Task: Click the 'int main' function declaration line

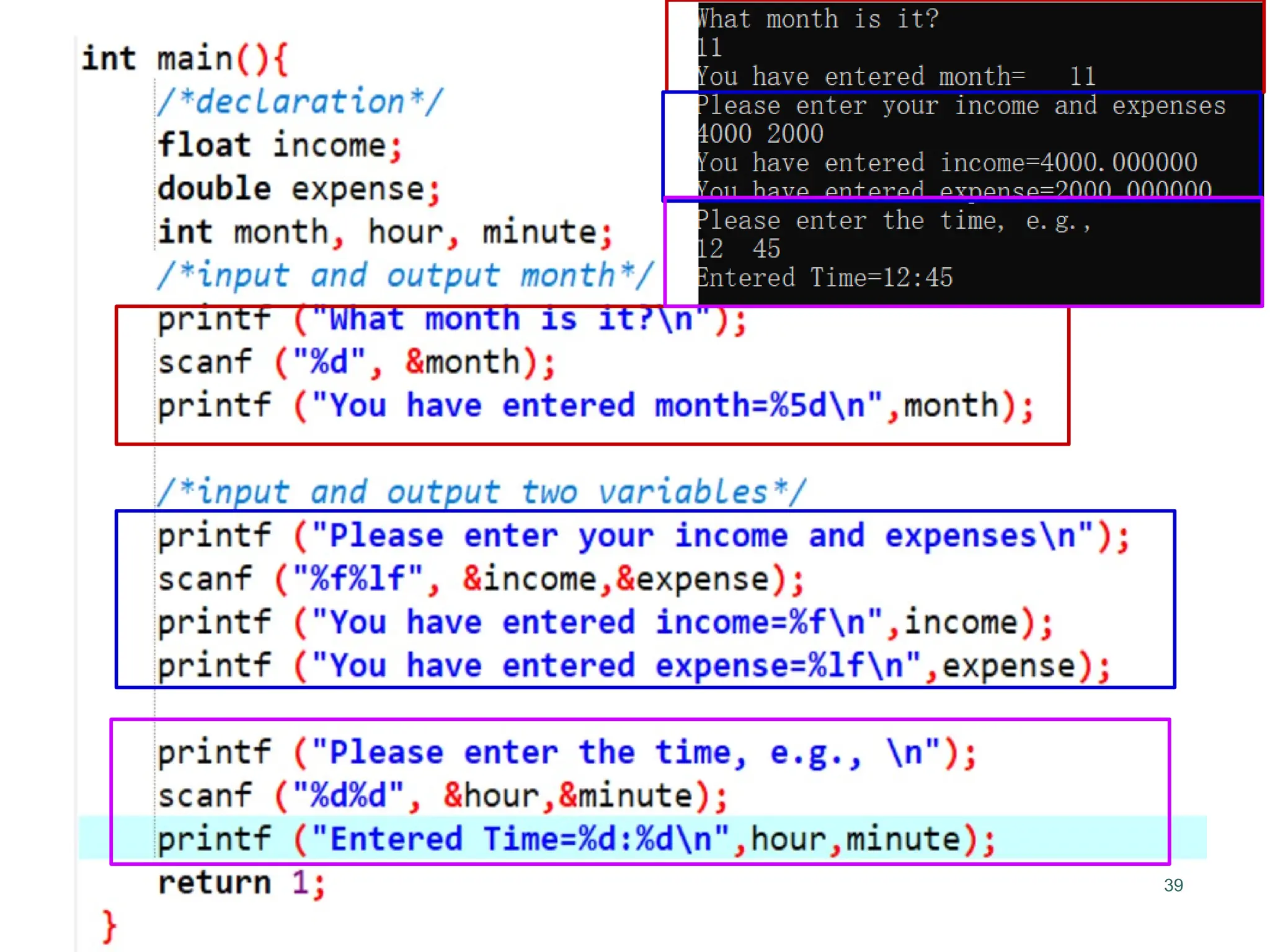Action: [x=184, y=59]
